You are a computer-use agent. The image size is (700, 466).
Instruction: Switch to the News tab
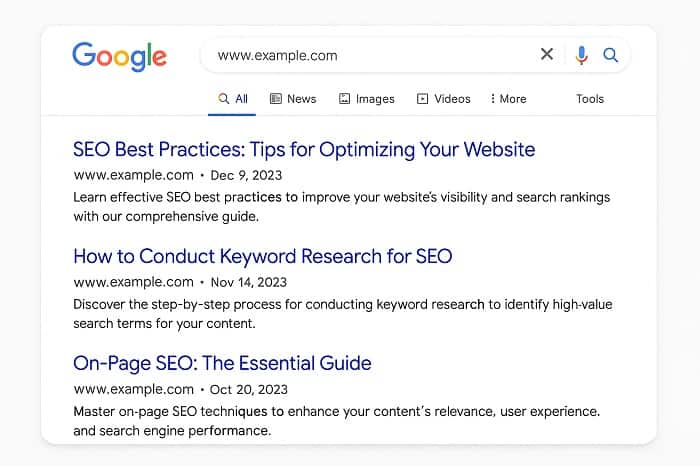coord(301,99)
